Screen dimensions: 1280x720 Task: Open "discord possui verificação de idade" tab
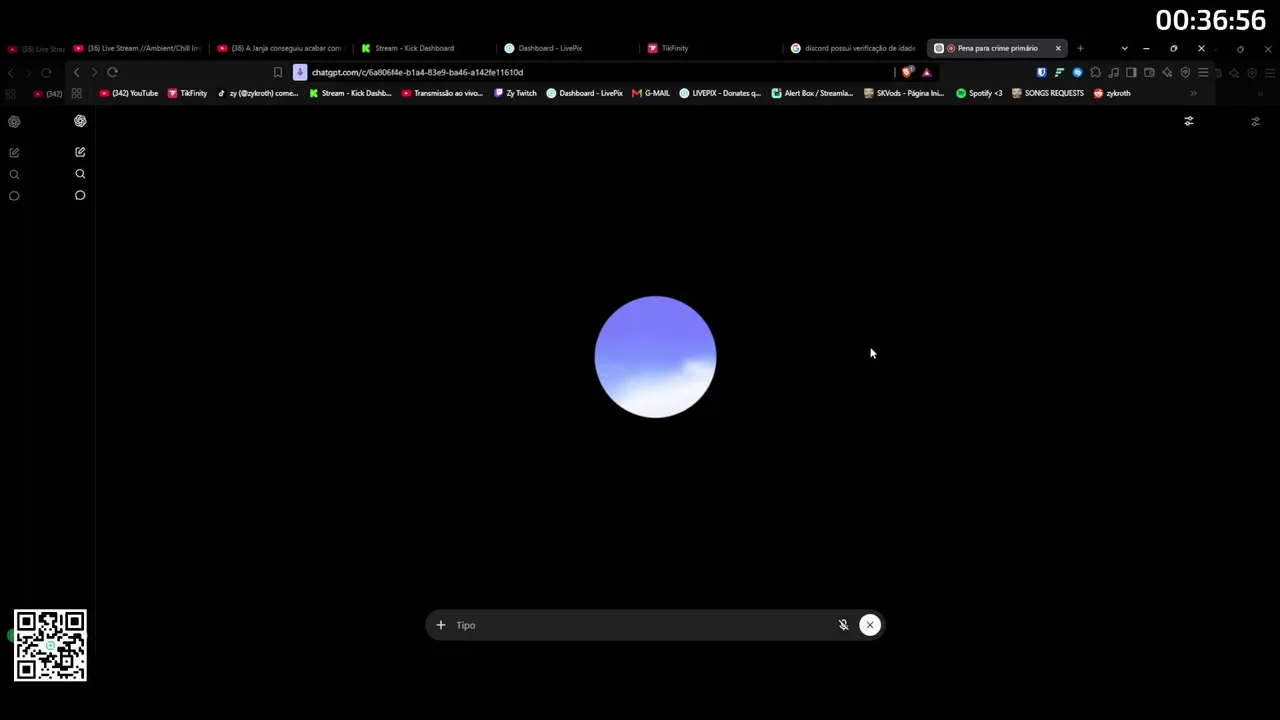tap(853, 48)
